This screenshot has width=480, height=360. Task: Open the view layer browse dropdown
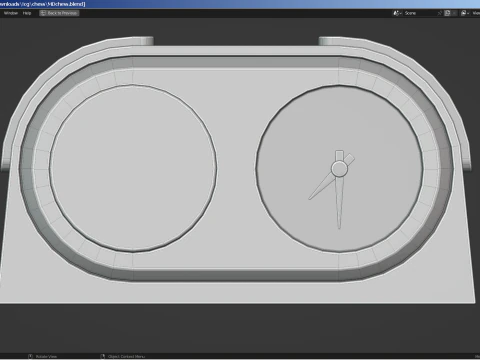[465, 13]
